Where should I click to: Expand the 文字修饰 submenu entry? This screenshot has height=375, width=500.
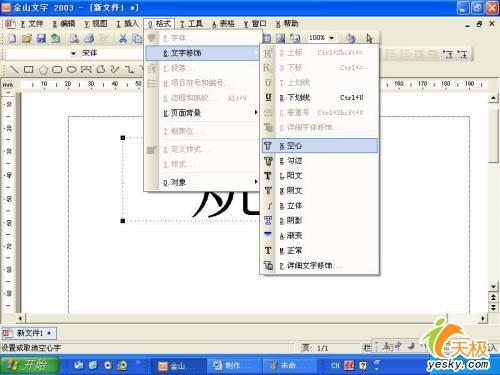click(x=202, y=53)
